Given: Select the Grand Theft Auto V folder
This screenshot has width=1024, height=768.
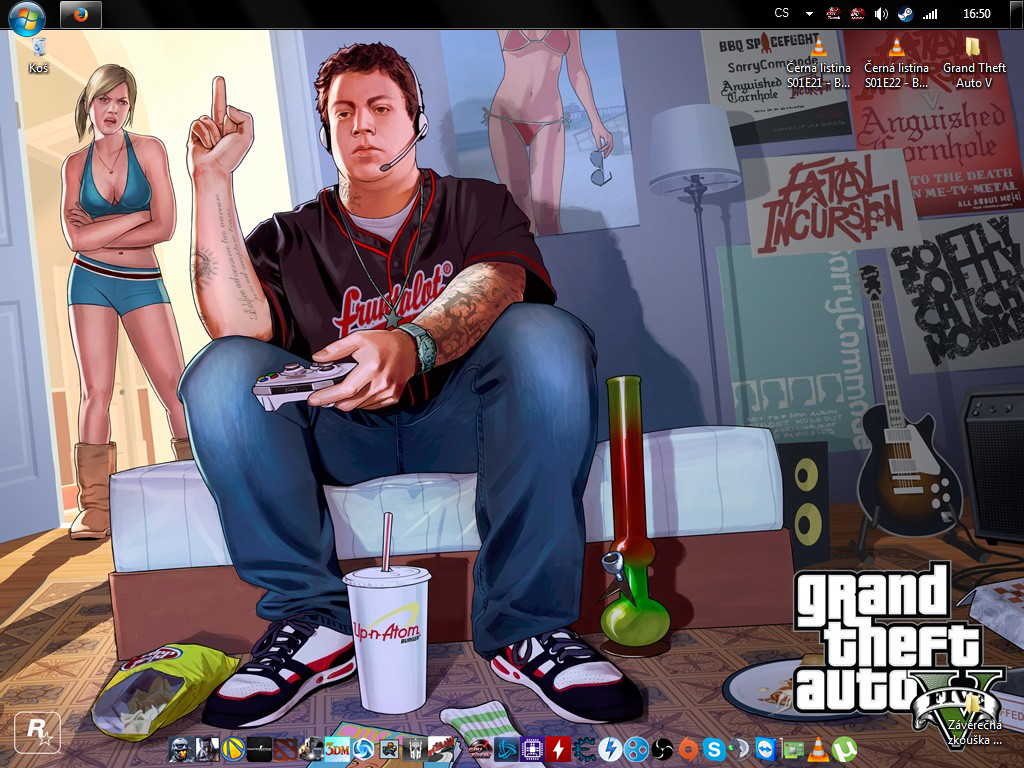Looking at the screenshot, I should (974, 62).
